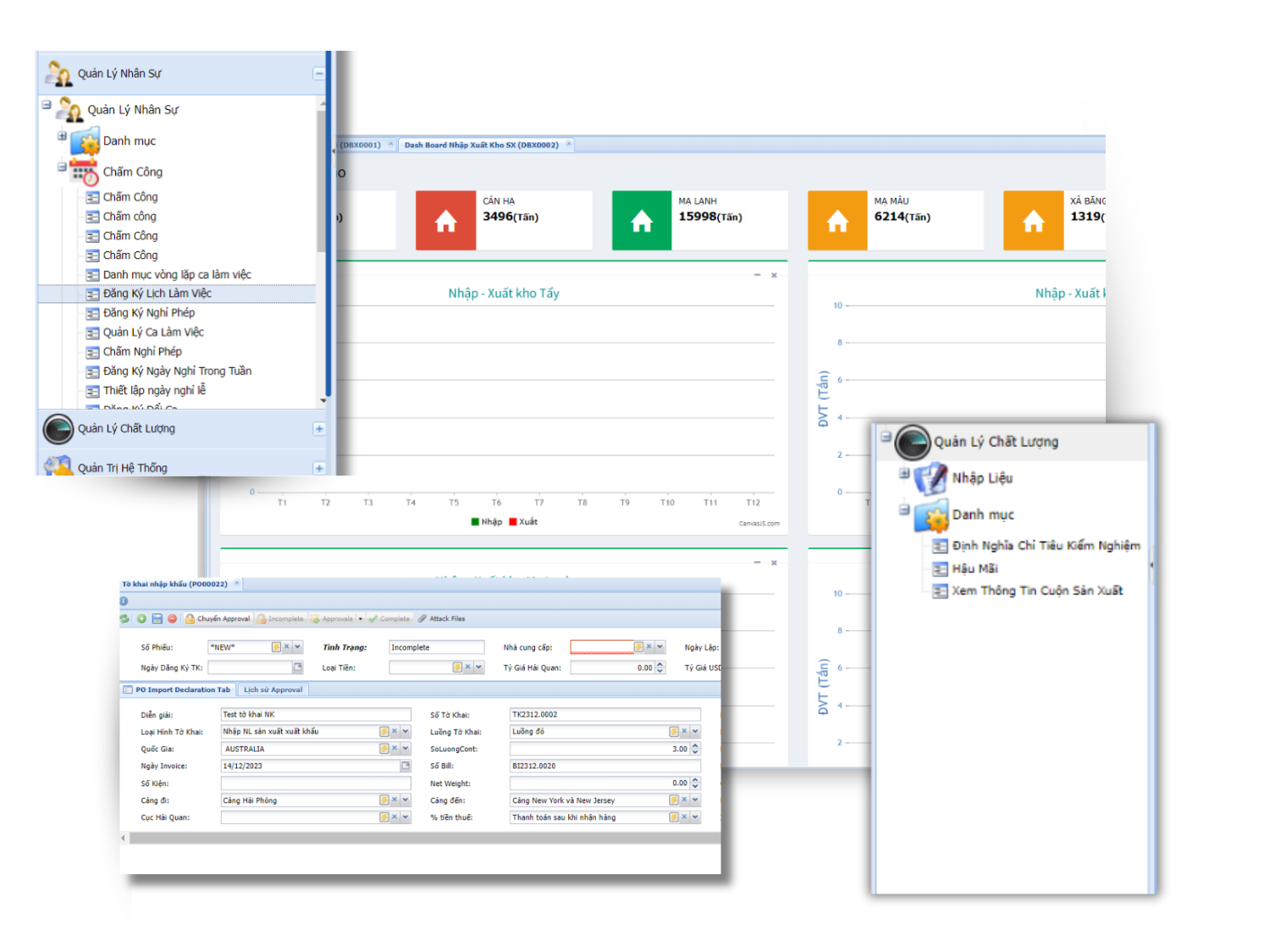Click the green add-new record icon
Image resolution: width=1270 pixels, height=952 pixels.
point(141,619)
